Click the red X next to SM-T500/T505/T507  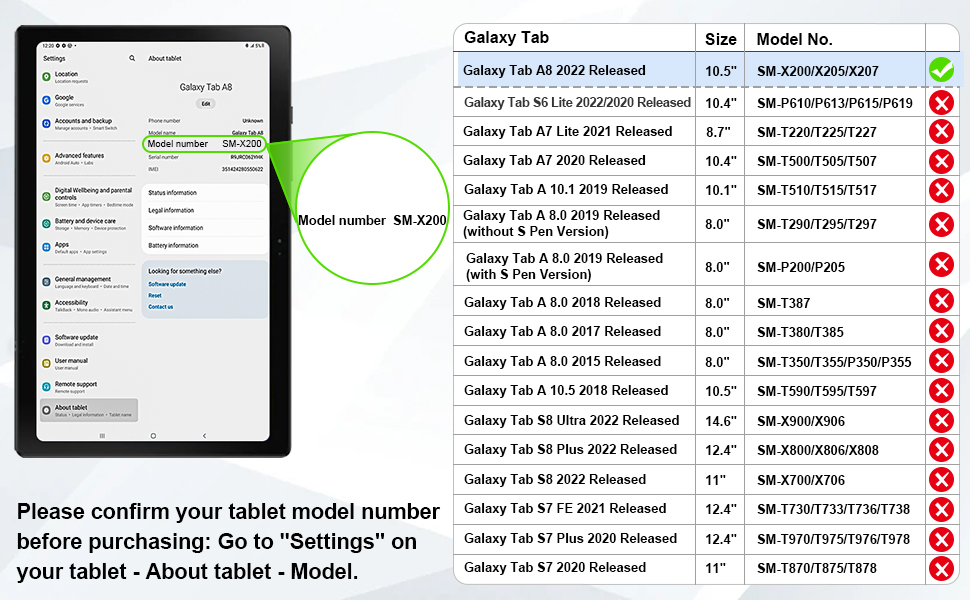[942, 161]
